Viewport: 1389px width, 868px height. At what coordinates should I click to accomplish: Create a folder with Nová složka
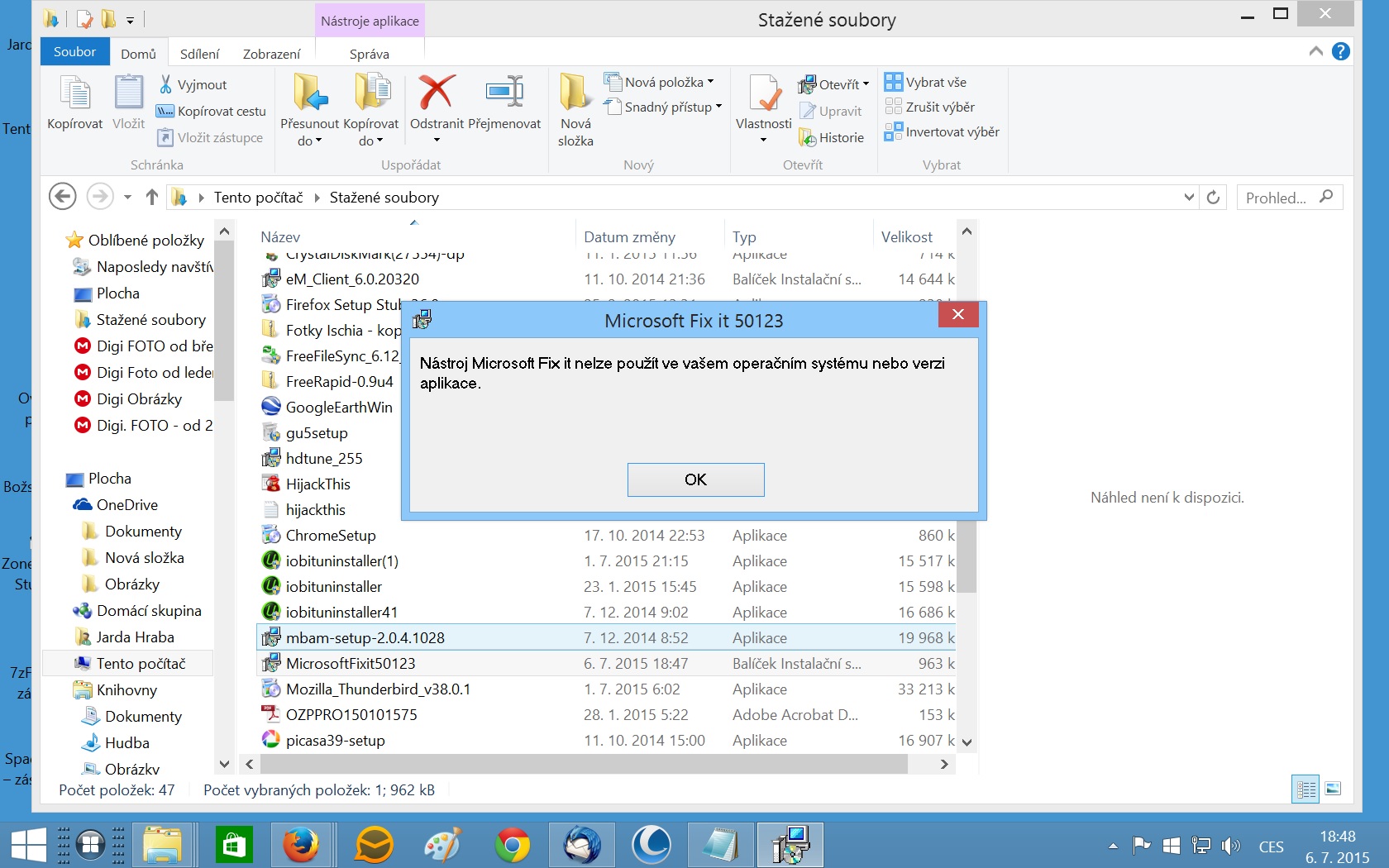(x=575, y=110)
